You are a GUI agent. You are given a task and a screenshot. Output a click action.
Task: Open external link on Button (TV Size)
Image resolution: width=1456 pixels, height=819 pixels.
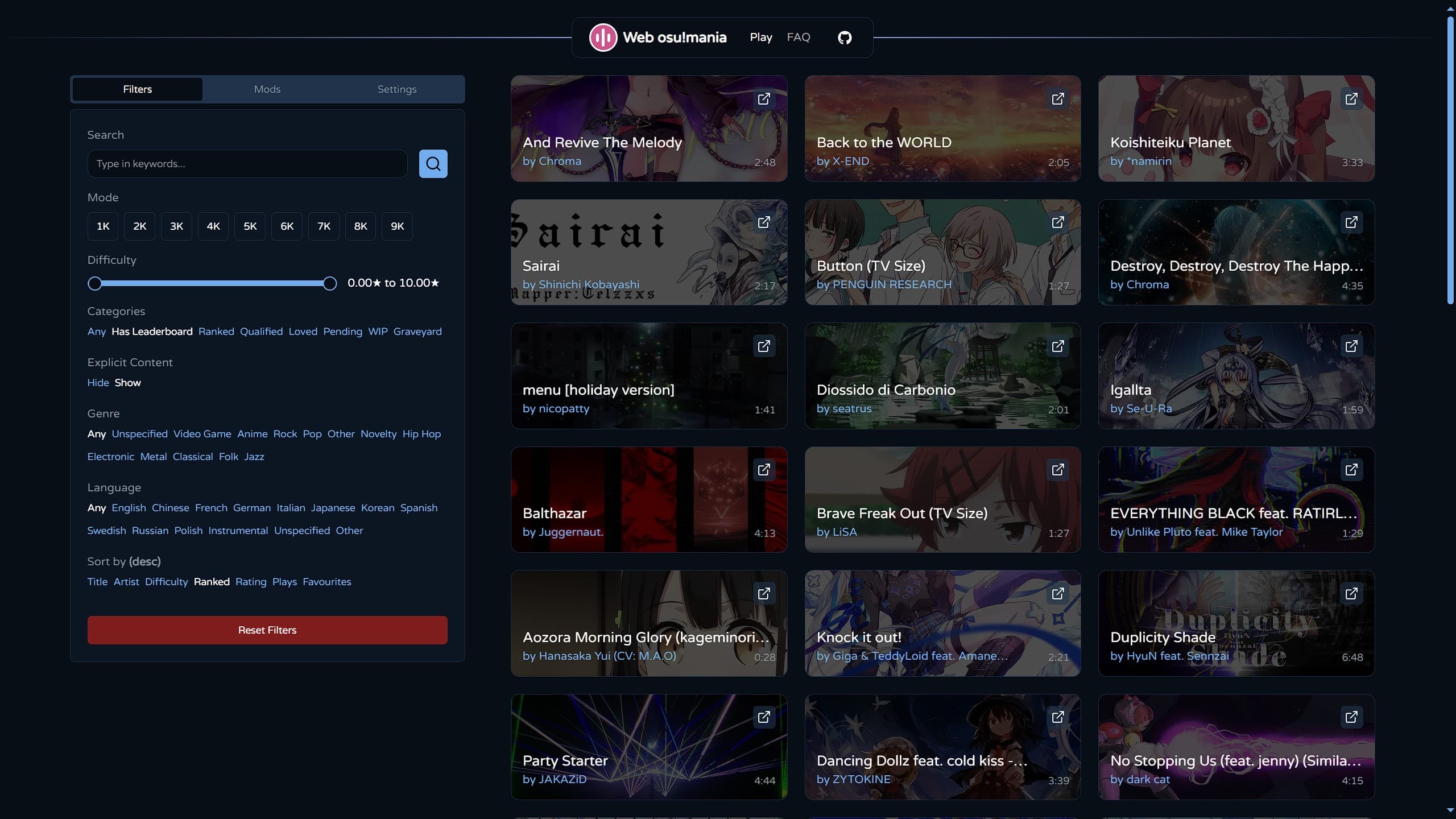(x=1057, y=222)
